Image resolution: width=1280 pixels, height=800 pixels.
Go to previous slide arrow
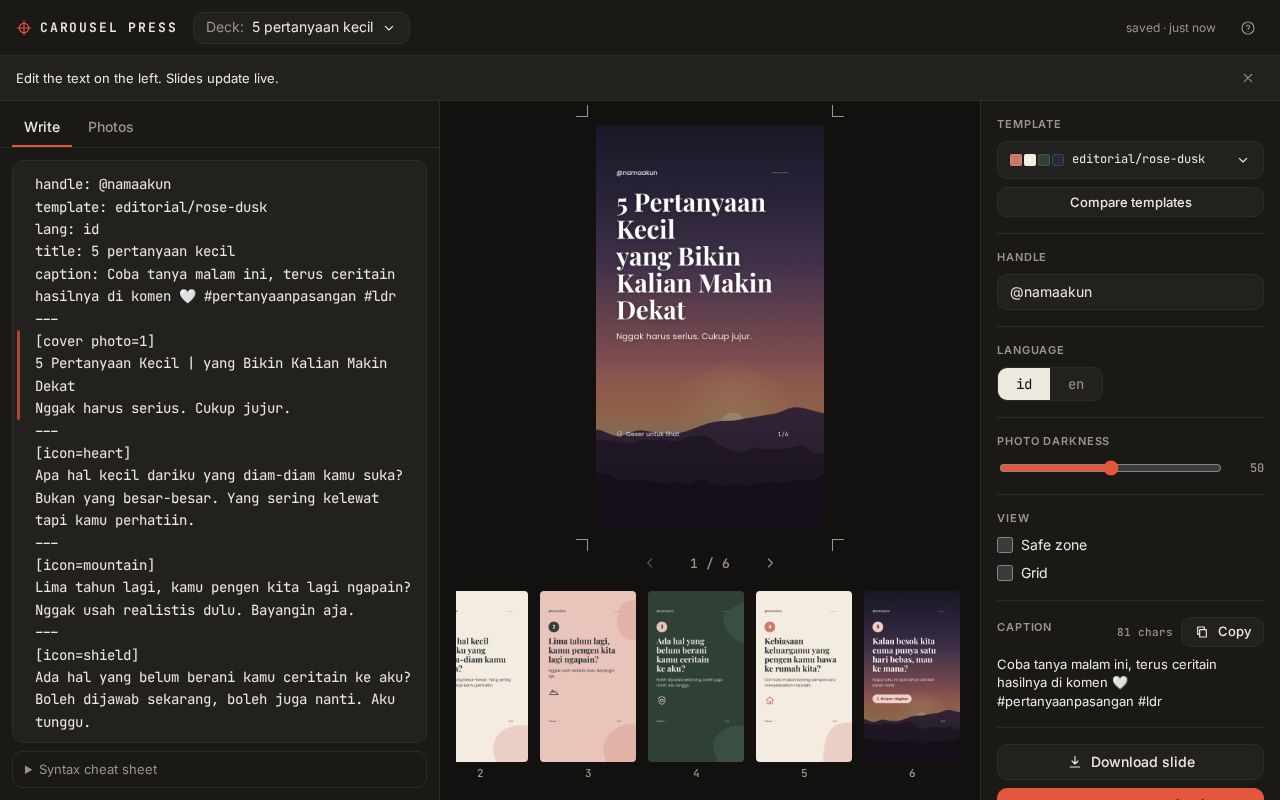click(650, 563)
